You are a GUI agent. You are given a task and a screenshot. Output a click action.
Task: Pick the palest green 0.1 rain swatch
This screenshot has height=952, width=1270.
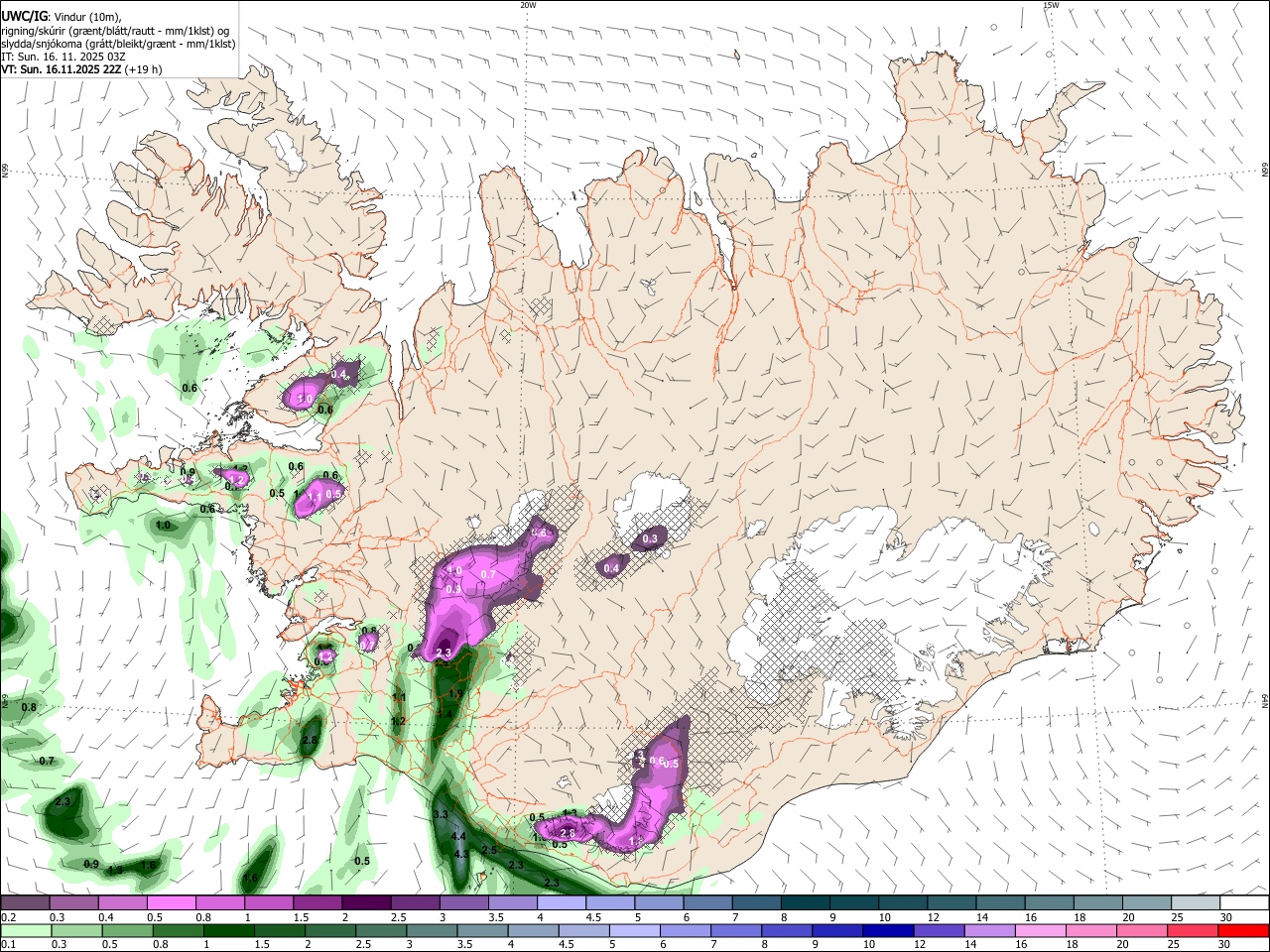click(x=25, y=930)
